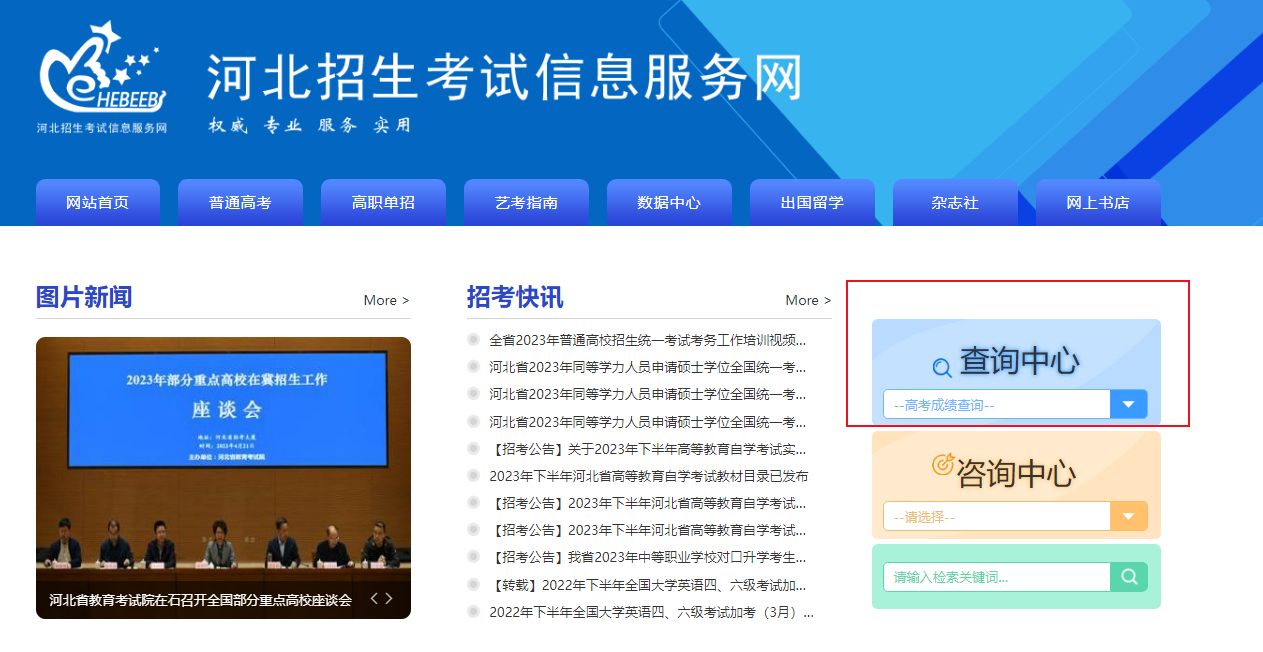Image resolution: width=1263 pixels, height=652 pixels.
Task: Open the 网站首页 nav tab
Action: [98, 202]
